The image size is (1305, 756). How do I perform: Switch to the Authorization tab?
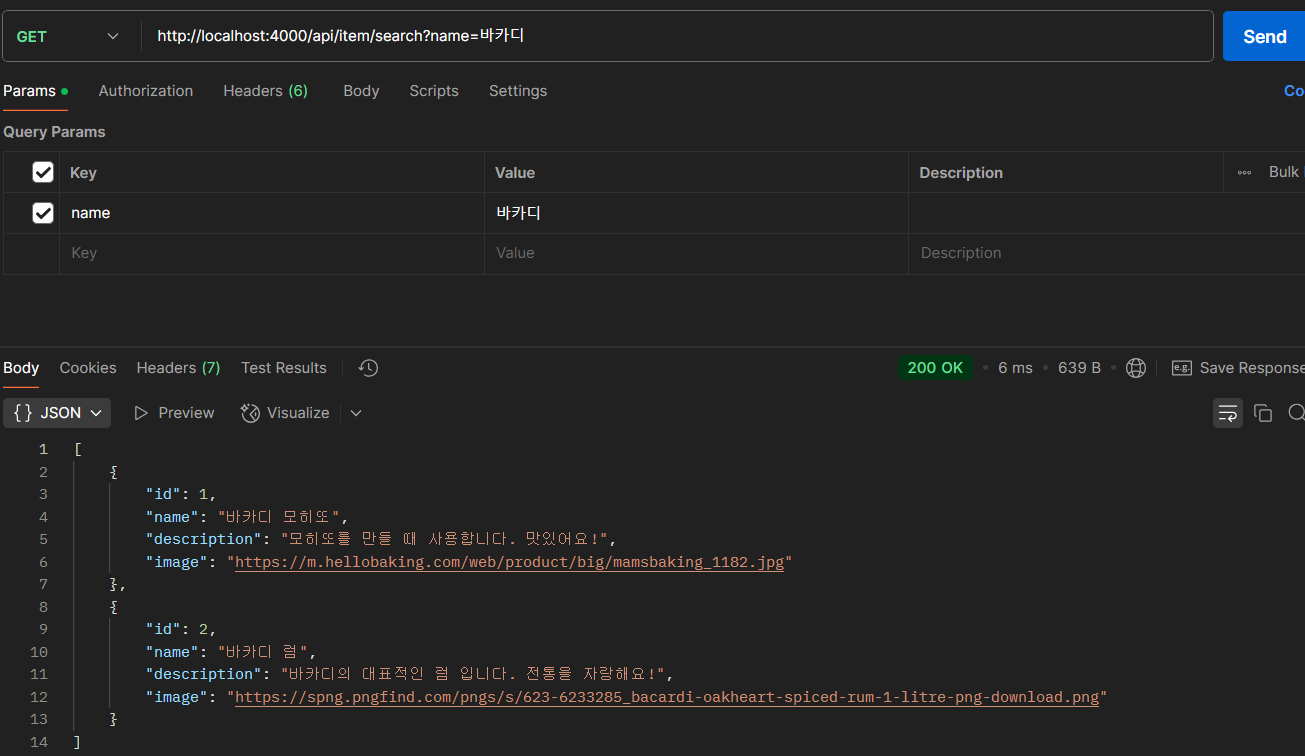145,90
